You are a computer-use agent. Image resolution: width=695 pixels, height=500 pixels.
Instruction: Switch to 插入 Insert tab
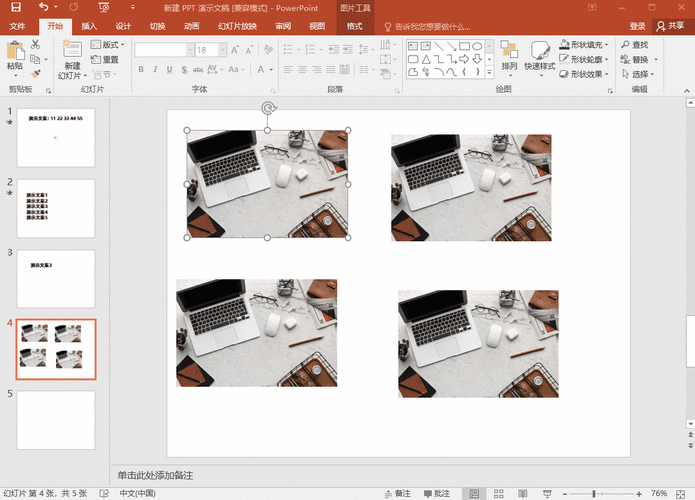click(89, 26)
